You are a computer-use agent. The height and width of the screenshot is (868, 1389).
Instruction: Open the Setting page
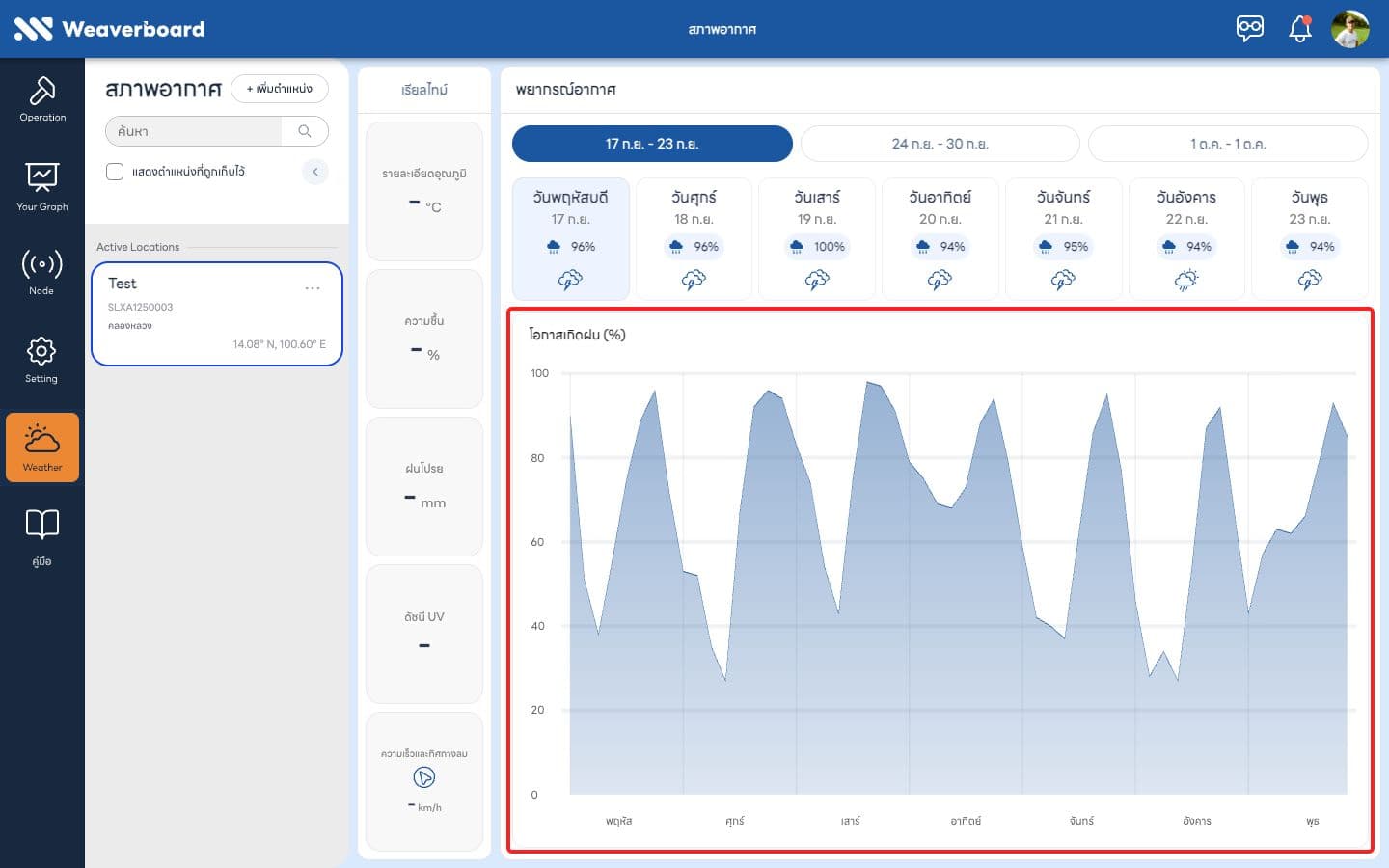pos(42,360)
